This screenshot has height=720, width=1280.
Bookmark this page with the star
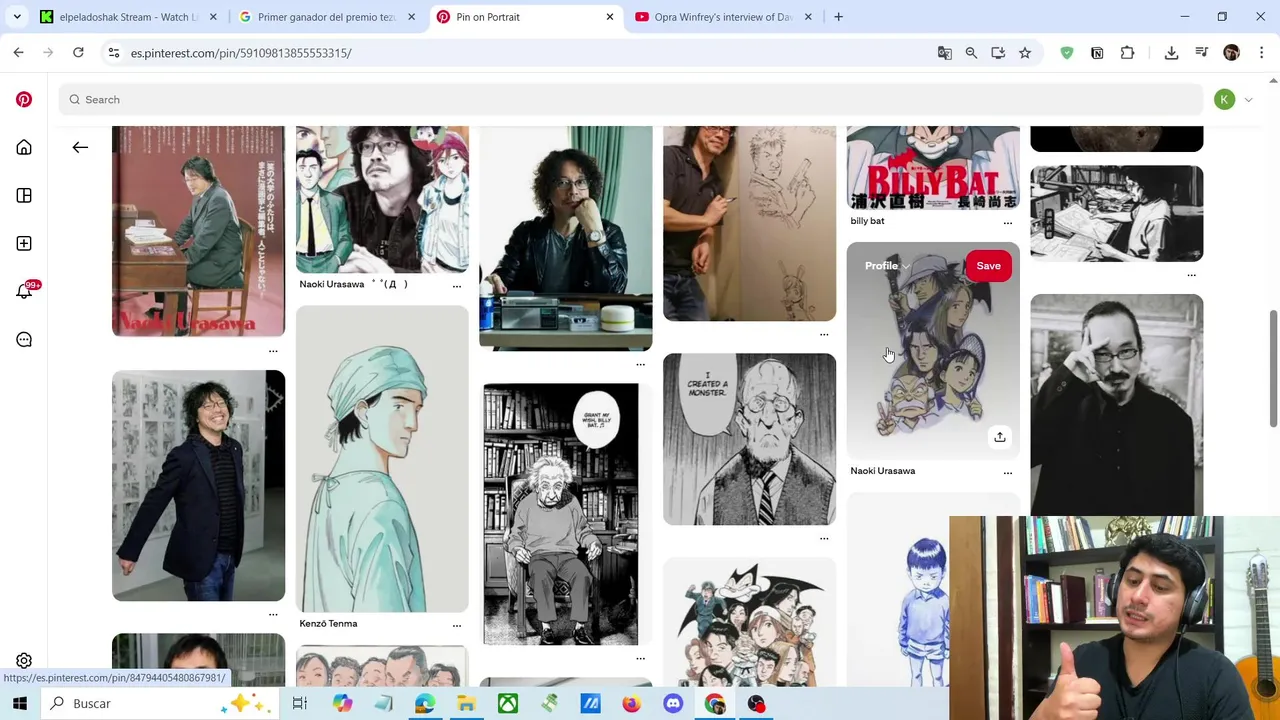[1025, 53]
